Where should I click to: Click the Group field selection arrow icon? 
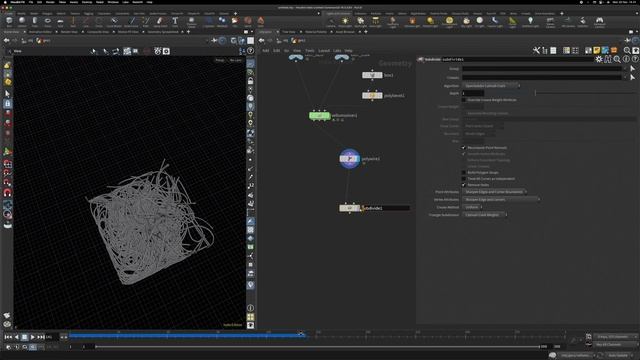point(633,69)
